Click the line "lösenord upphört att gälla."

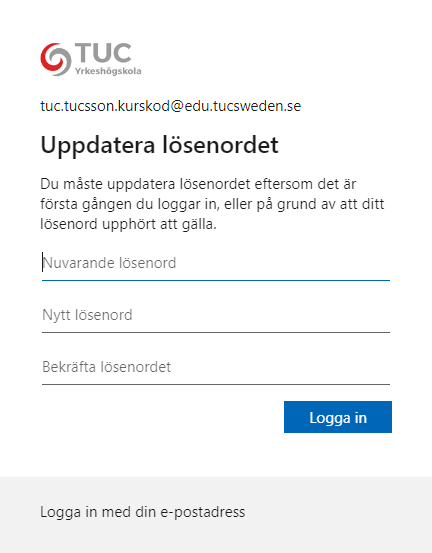pos(128,224)
